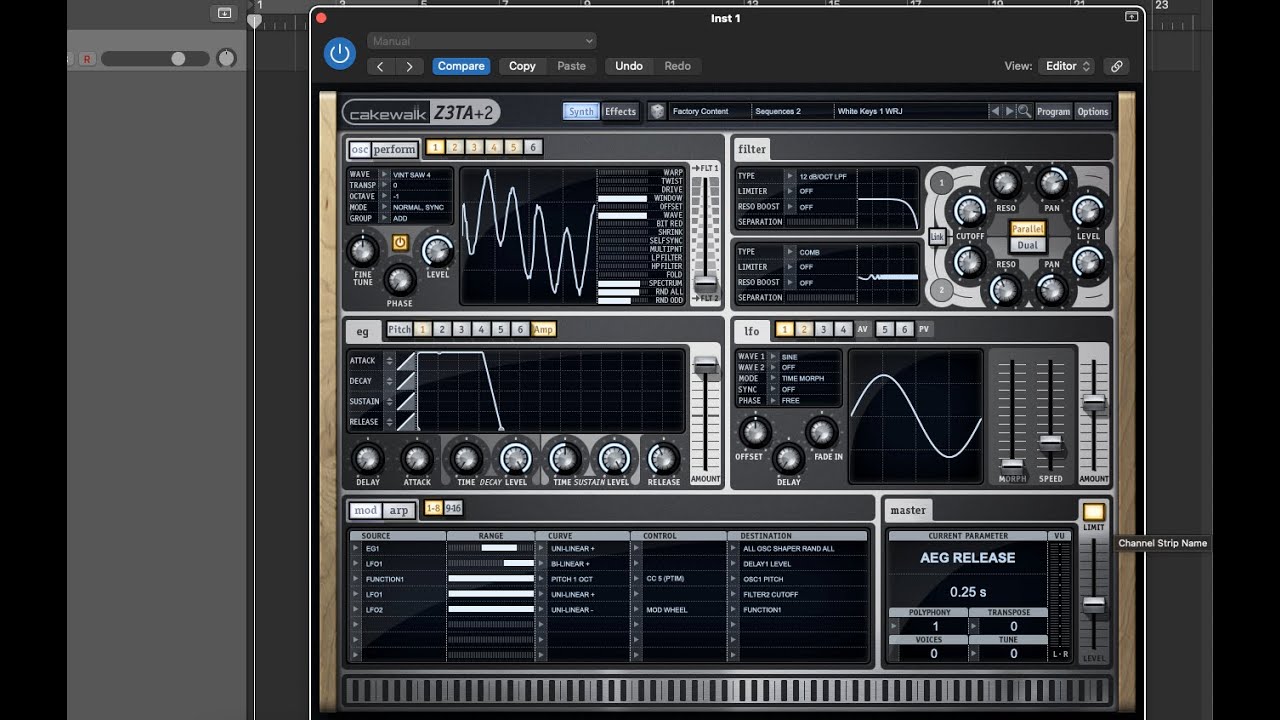Viewport: 1280px width, 720px height.
Task: Select the EG Amp tab
Action: coord(543,329)
